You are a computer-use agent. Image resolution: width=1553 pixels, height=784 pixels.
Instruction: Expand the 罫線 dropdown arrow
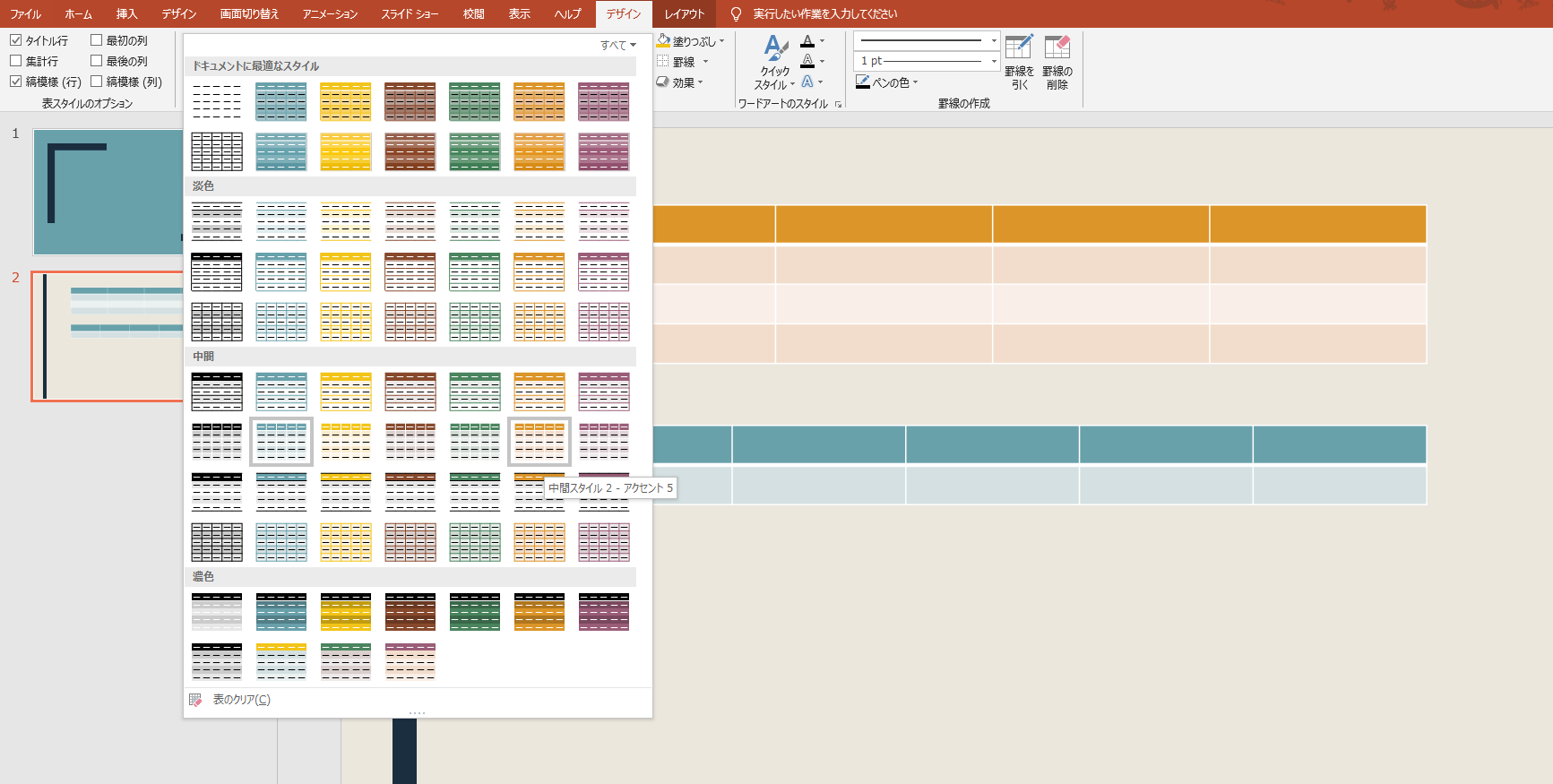click(705, 62)
